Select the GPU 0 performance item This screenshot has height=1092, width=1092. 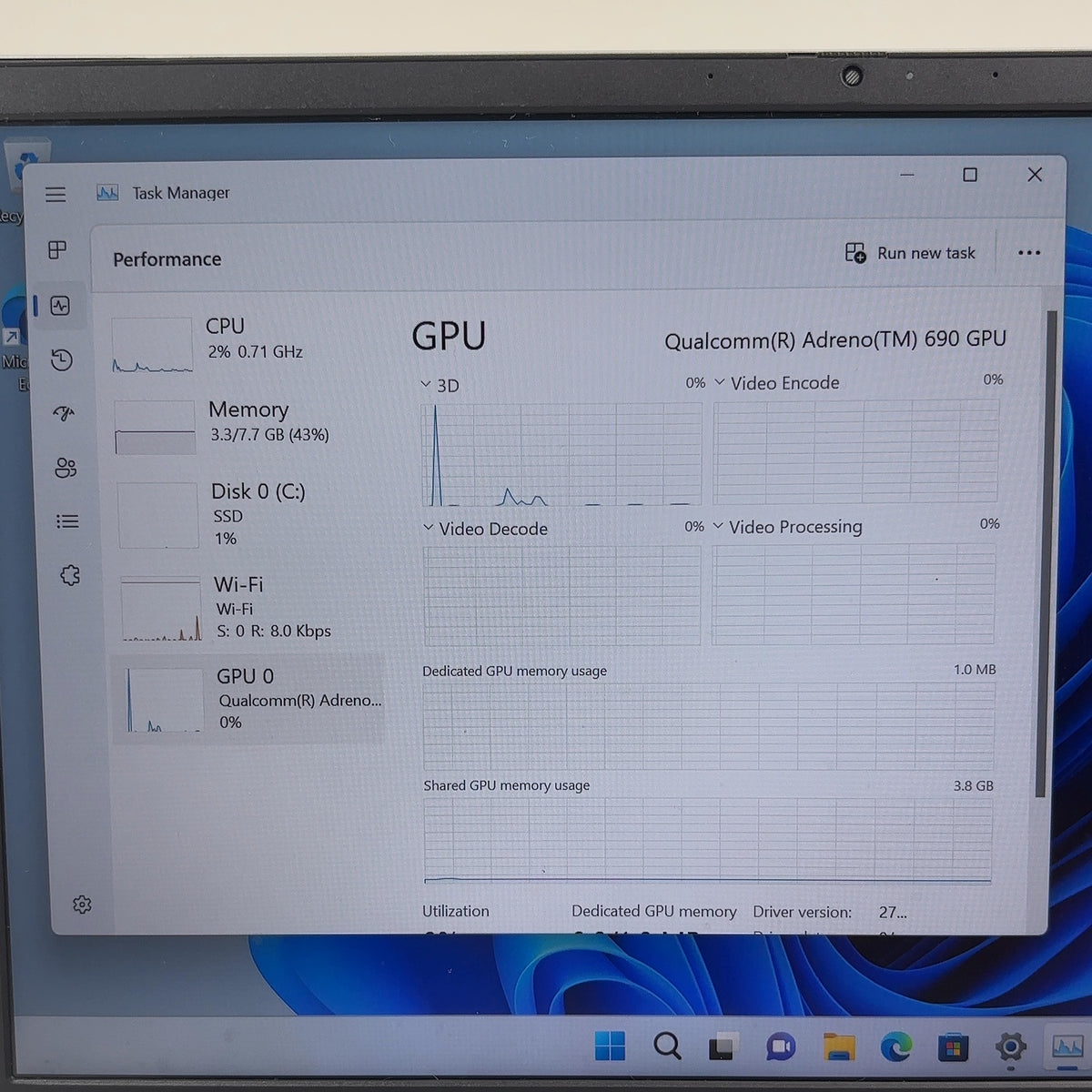249,699
